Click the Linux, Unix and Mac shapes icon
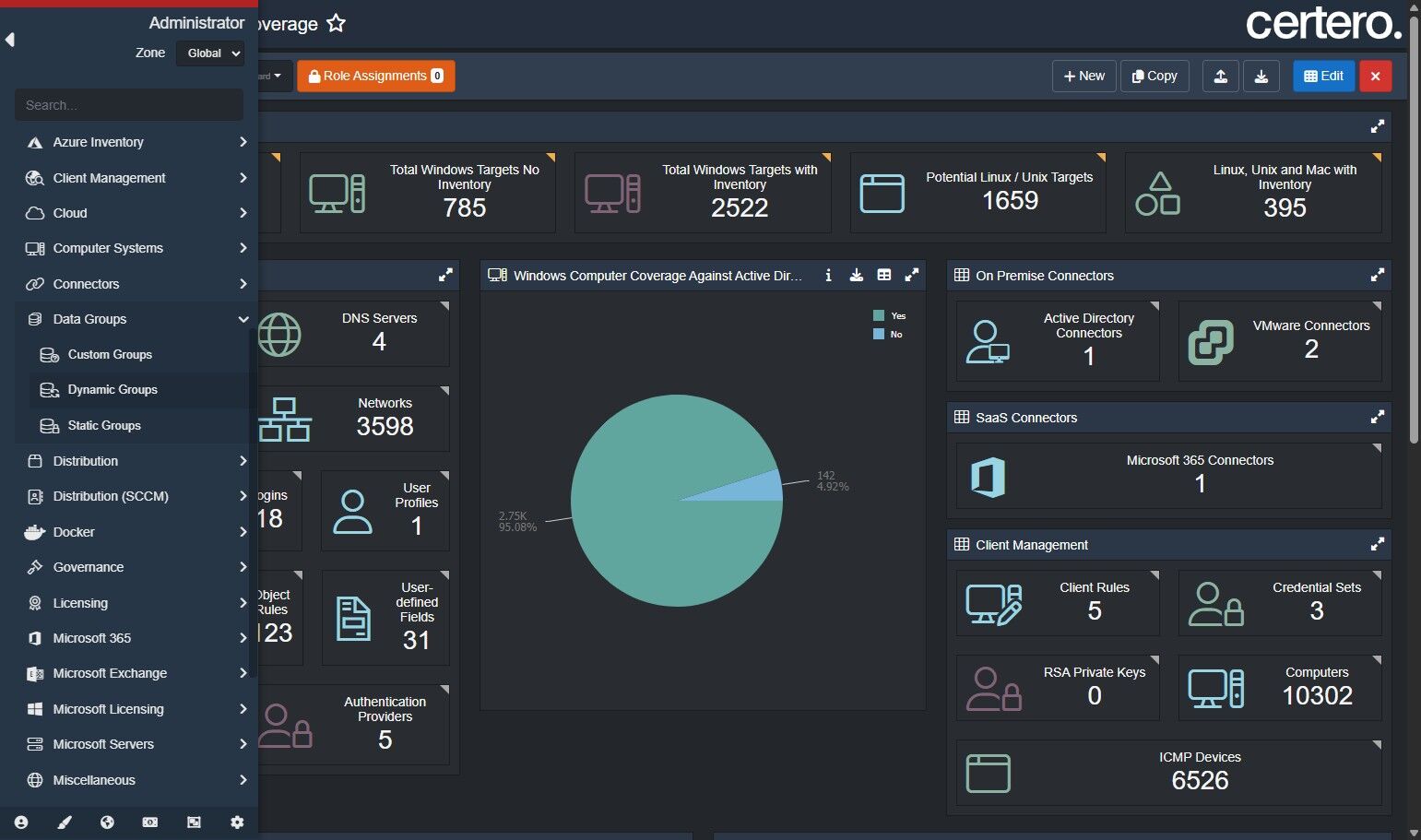The height and width of the screenshot is (840, 1421). pyautogui.click(x=1158, y=194)
